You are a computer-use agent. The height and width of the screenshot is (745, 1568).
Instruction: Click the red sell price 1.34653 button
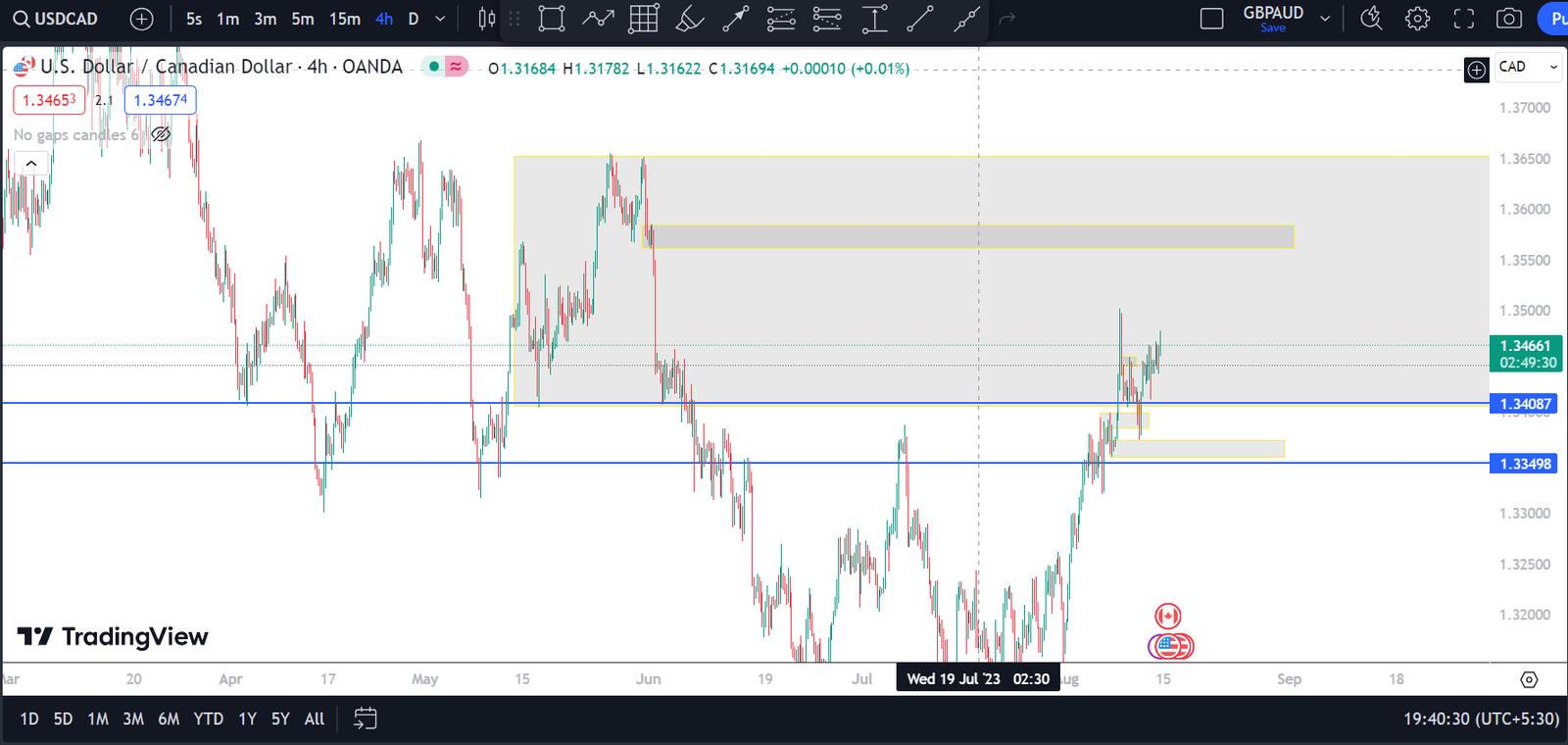point(49,100)
